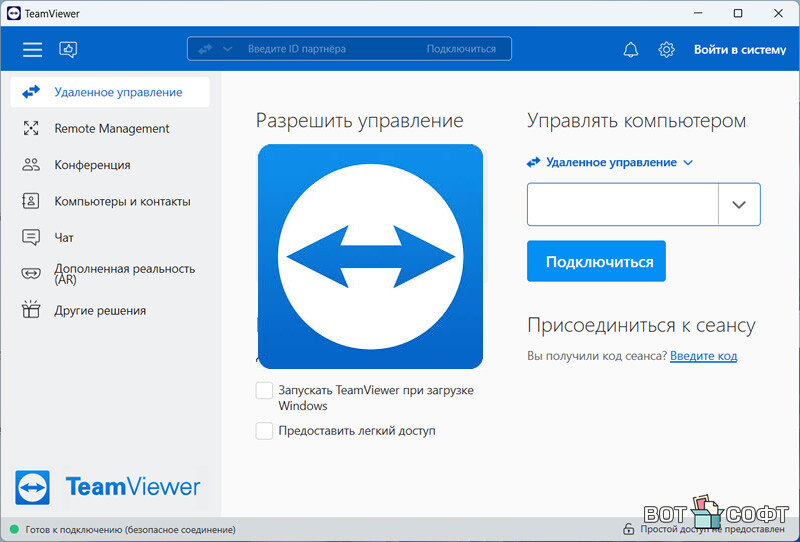This screenshot has height=542, width=800.
Task: Click the Готов к подключению status text
Action: click(x=131, y=529)
